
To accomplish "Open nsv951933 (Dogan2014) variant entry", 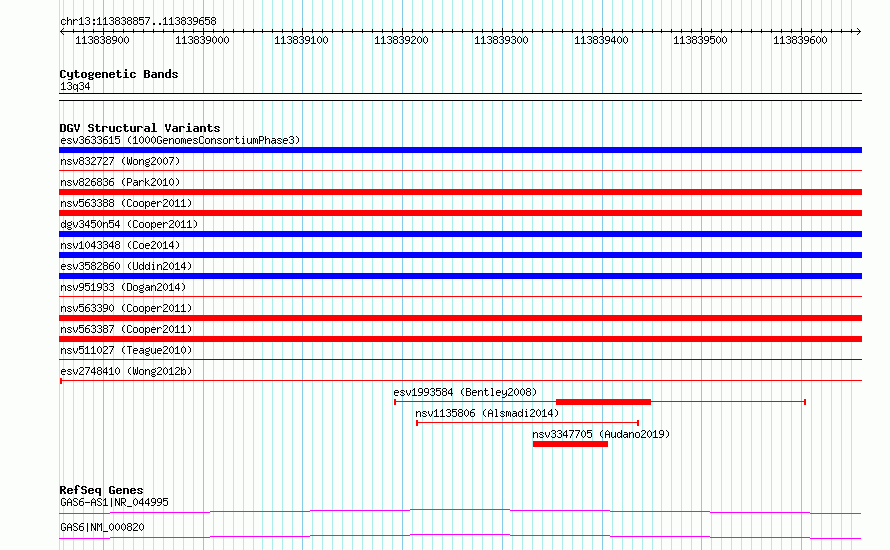I will coord(123,287).
